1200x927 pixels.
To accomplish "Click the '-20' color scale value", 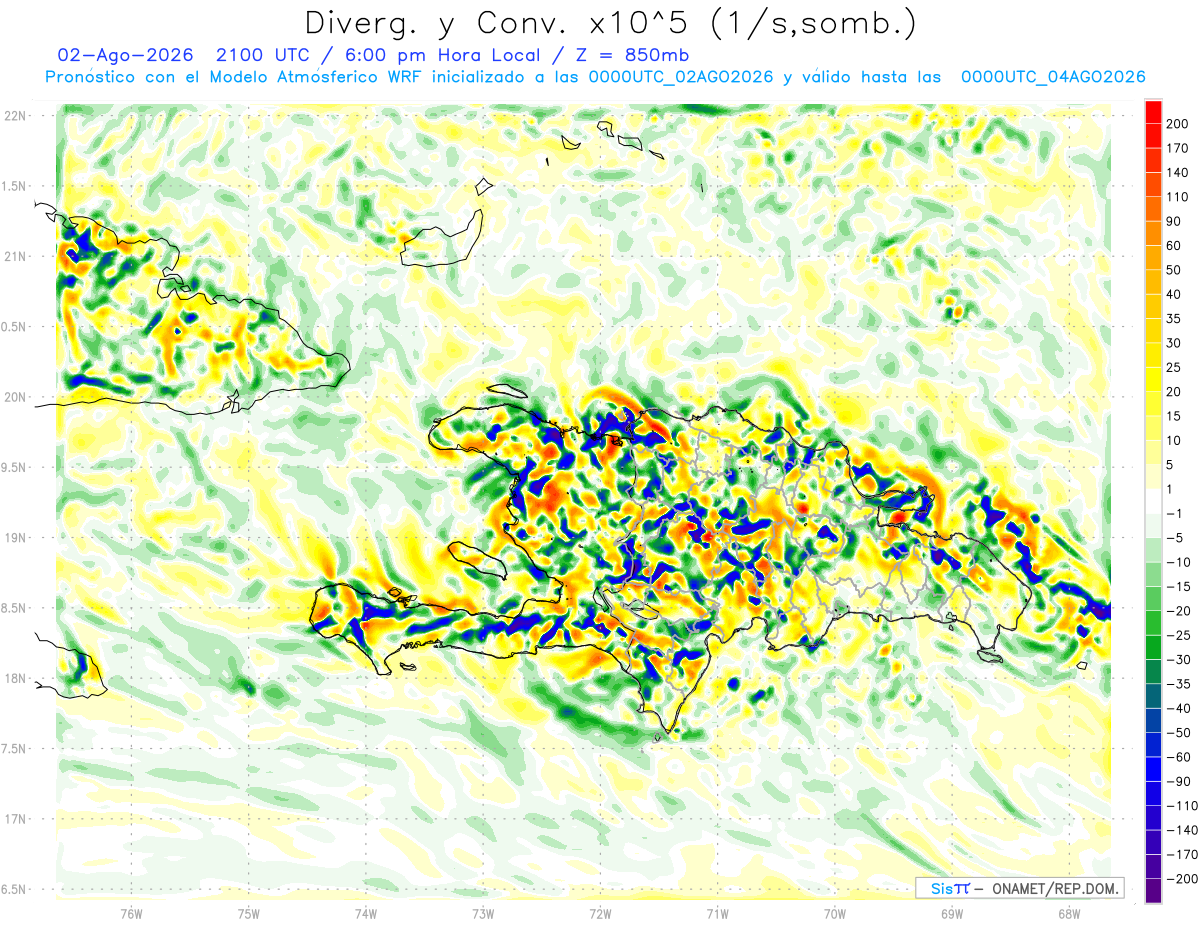I will 1180,611.
